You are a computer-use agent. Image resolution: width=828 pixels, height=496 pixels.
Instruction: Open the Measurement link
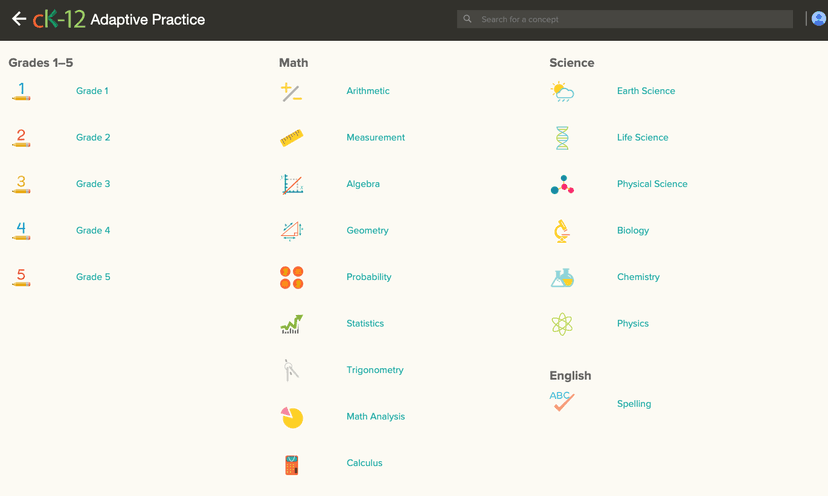pos(375,137)
